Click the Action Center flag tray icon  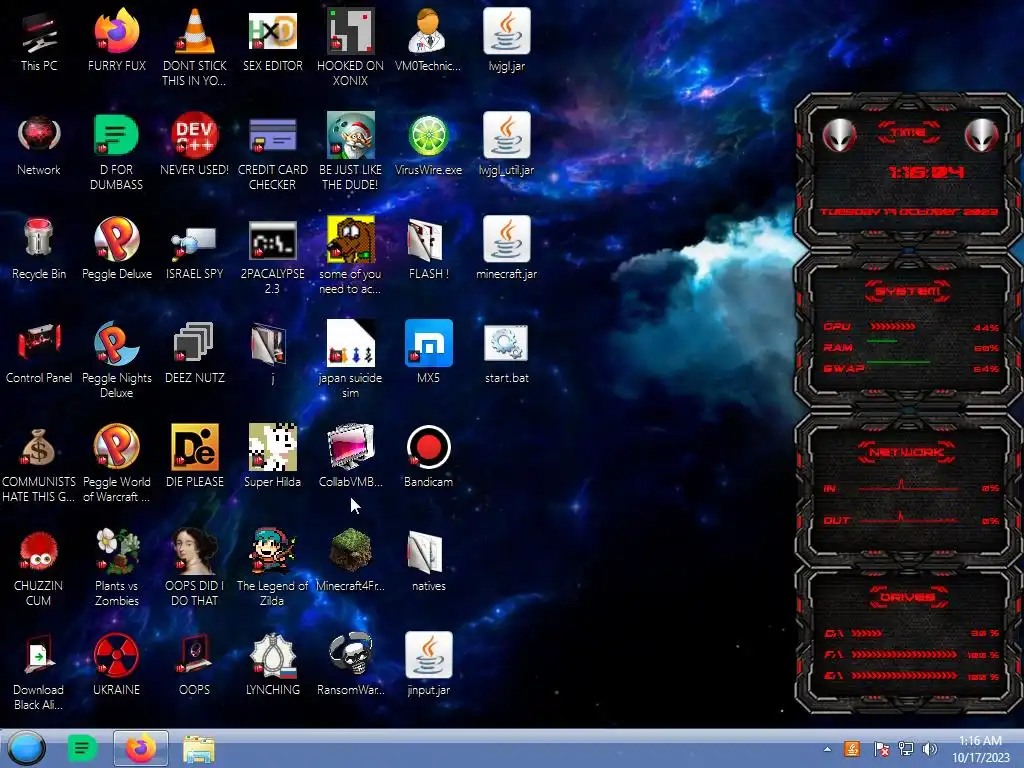(881, 749)
